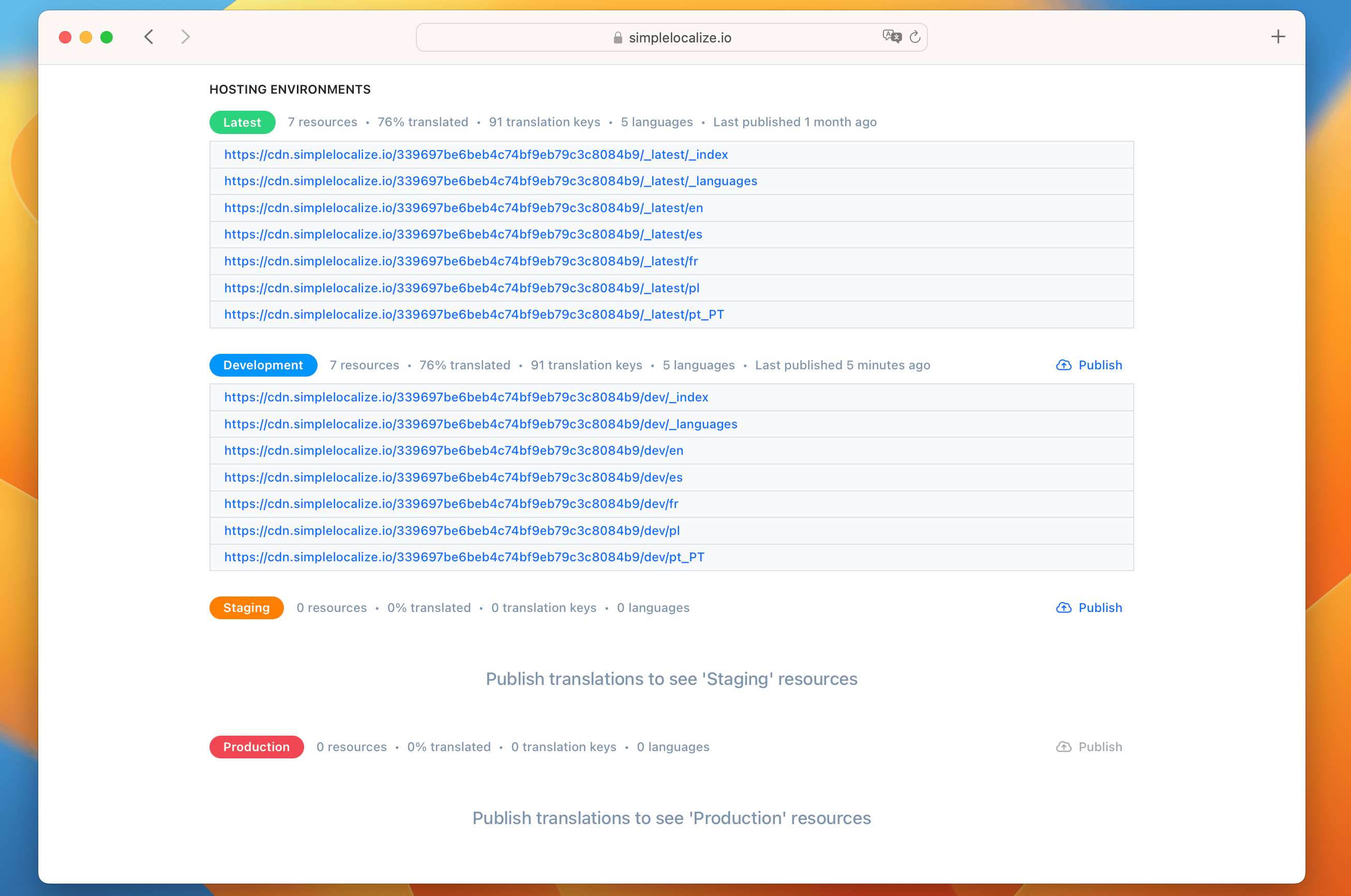Open the _latest/en CDN link

463,208
